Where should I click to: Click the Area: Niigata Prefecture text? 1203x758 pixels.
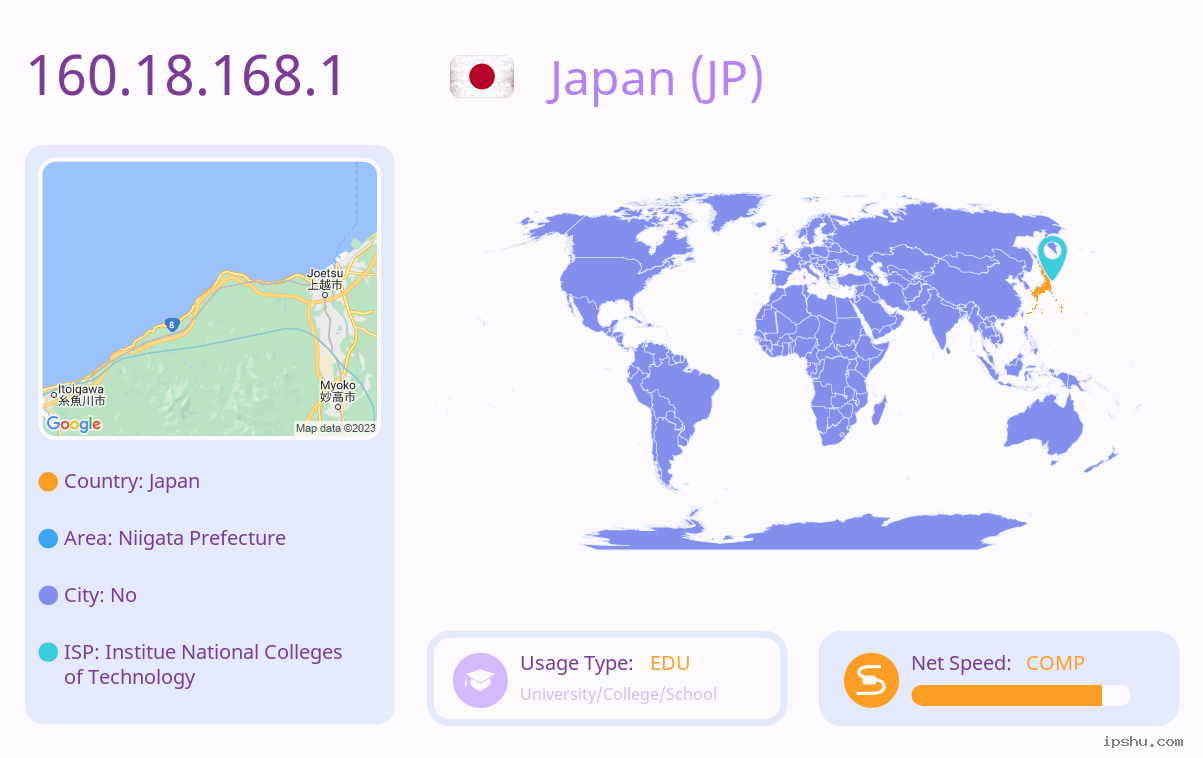pyautogui.click(x=175, y=538)
